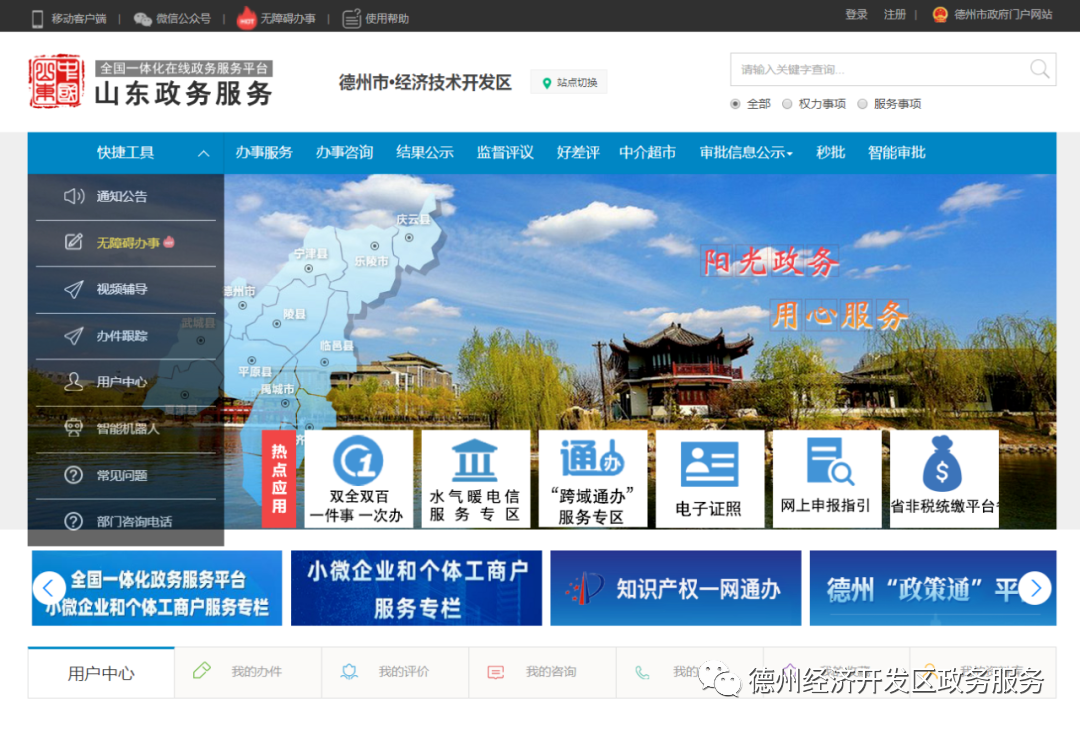Click 陵县 on the map
Screen dimensions: 1080x729
click(x=294, y=314)
